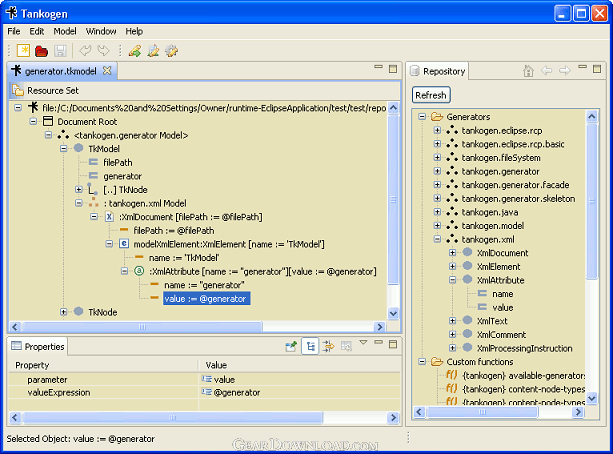Click the modelXmlElement e icon
Viewport: 613px width, 454px height.
point(124,244)
